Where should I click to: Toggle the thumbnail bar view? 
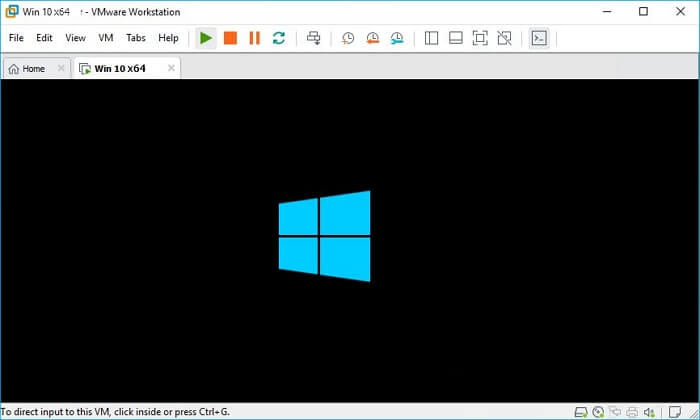[456, 38]
